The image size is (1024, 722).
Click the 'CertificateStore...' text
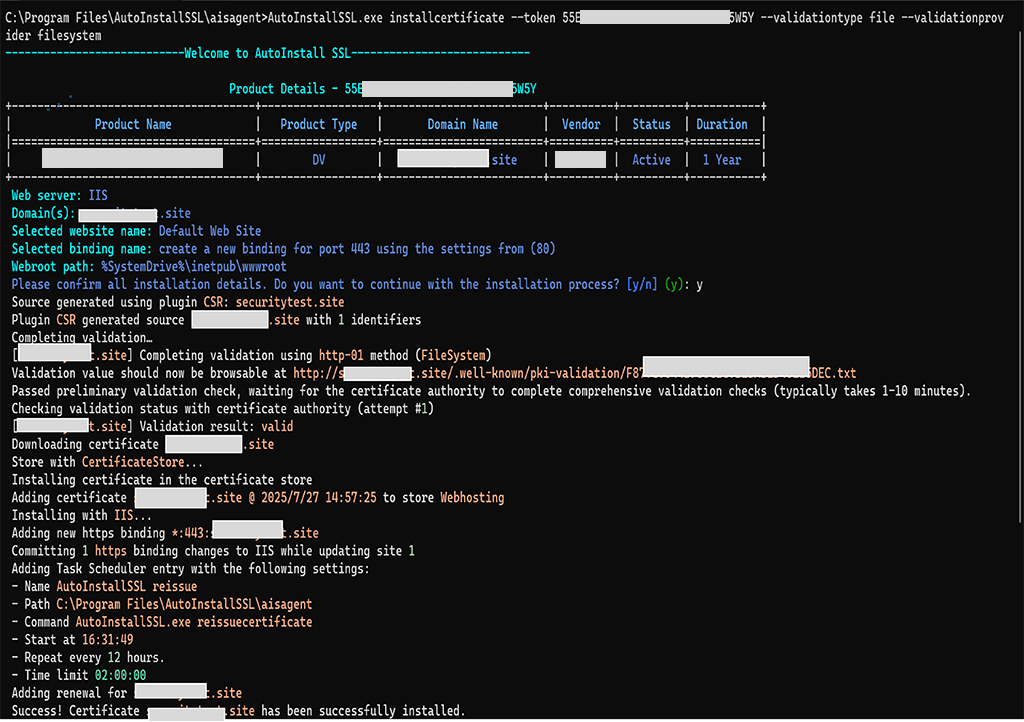coord(142,462)
